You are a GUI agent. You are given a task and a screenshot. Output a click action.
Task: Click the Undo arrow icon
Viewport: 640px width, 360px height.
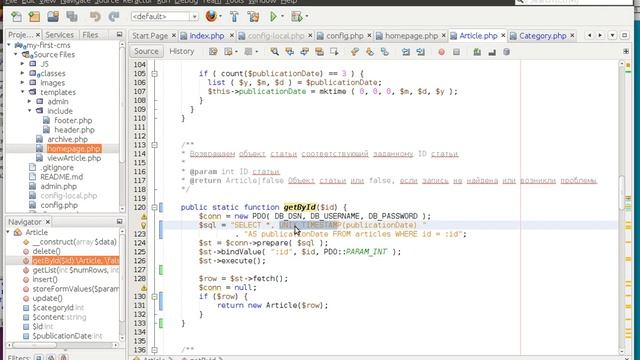(95, 17)
